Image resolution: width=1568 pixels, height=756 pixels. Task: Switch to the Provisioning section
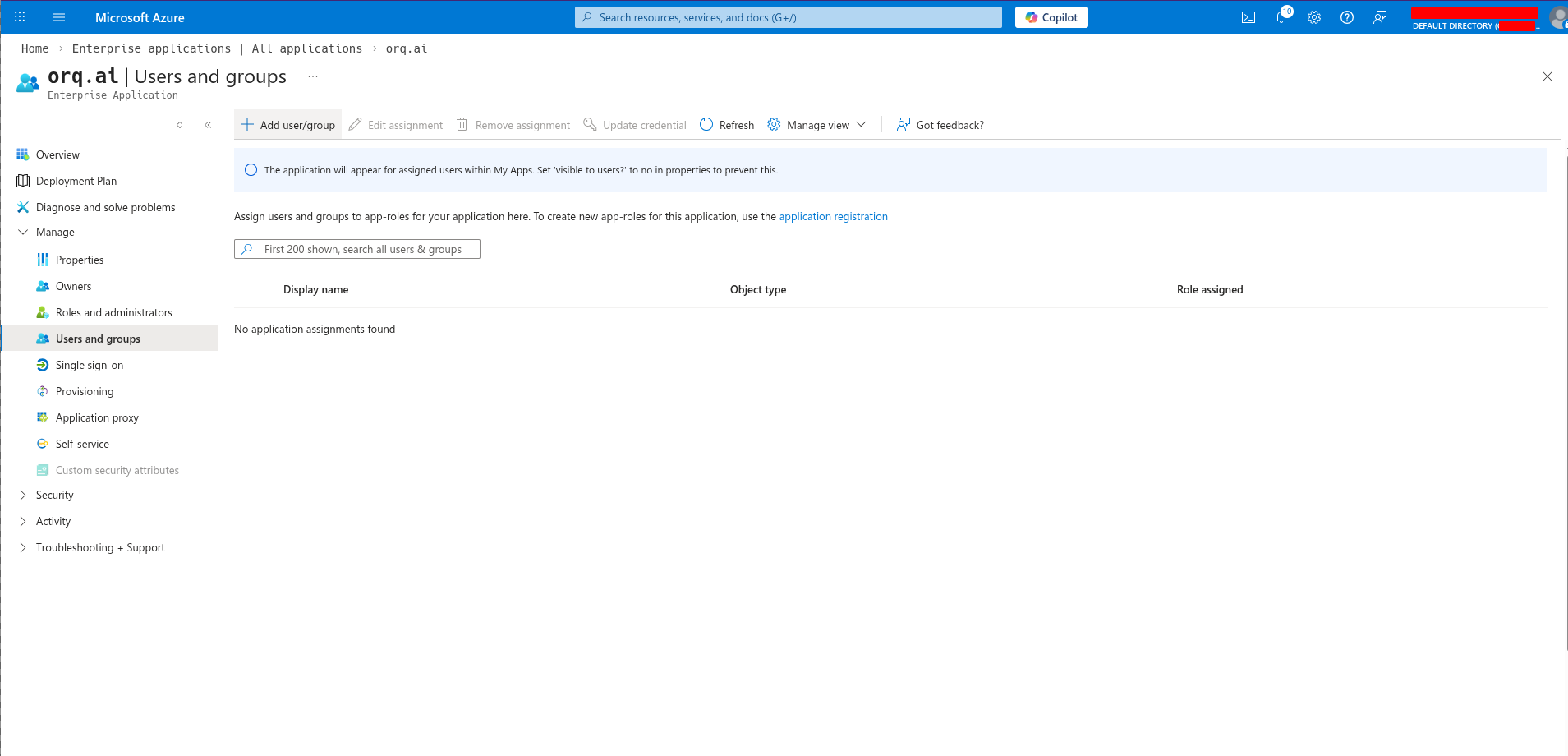coord(84,391)
